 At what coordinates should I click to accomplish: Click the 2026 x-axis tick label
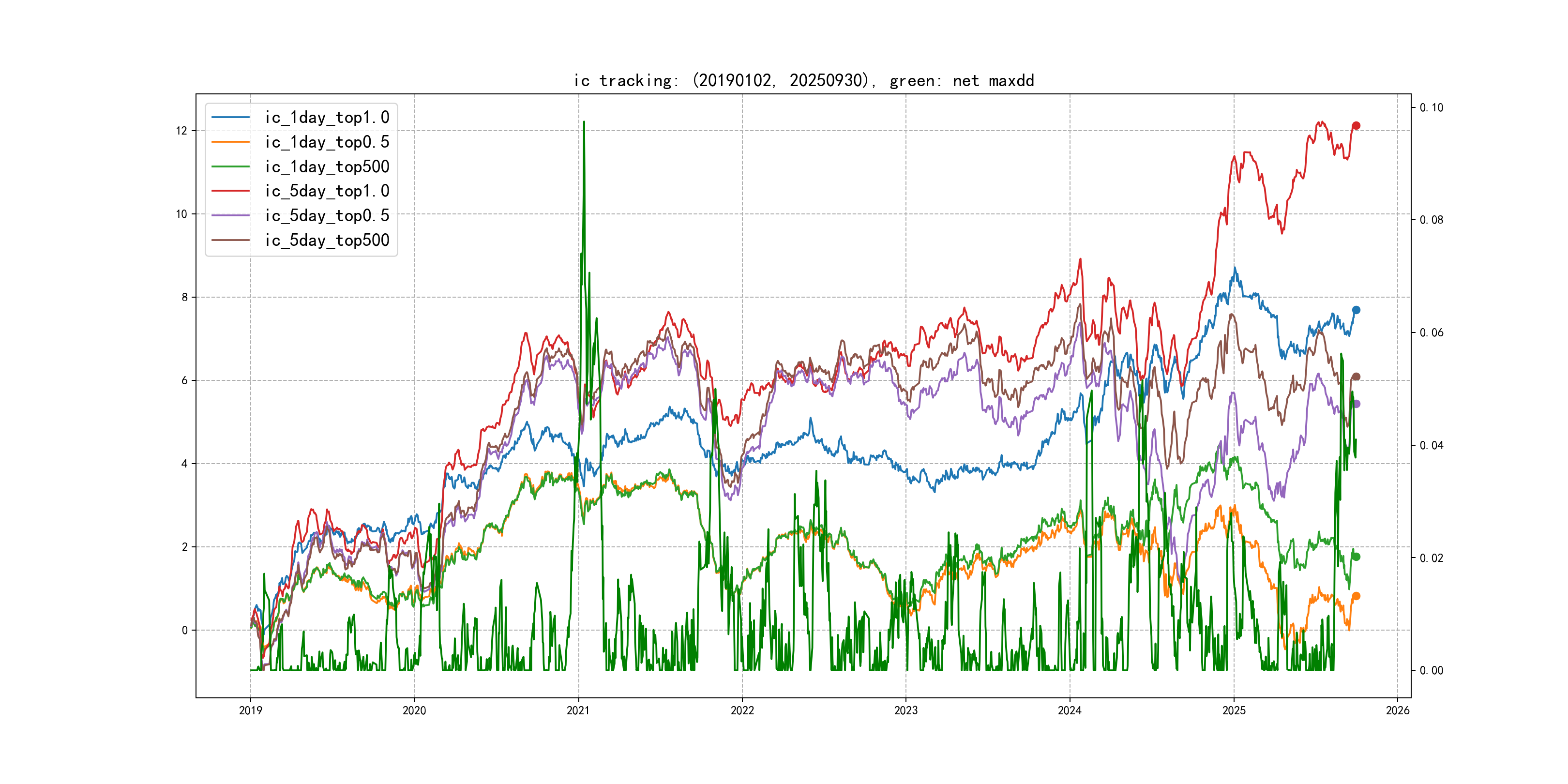point(1397,710)
